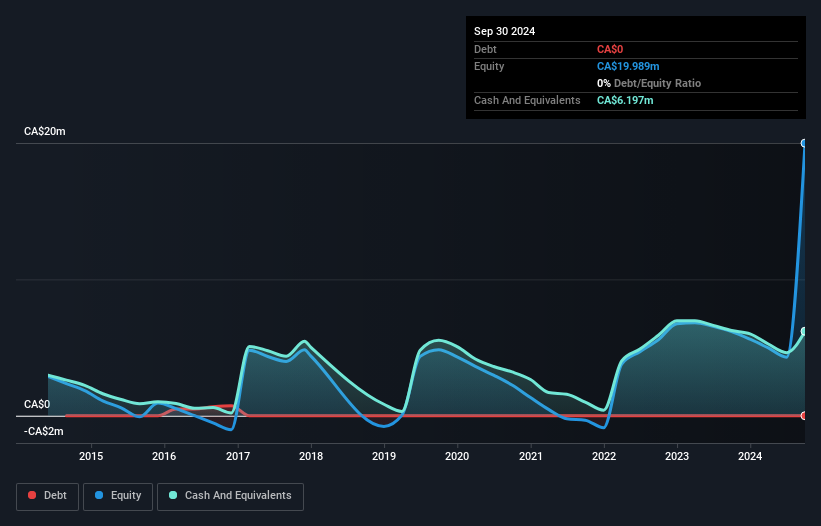Toggle the Equity series legend button
Viewport: 821px width, 526px height.
pos(118,496)
